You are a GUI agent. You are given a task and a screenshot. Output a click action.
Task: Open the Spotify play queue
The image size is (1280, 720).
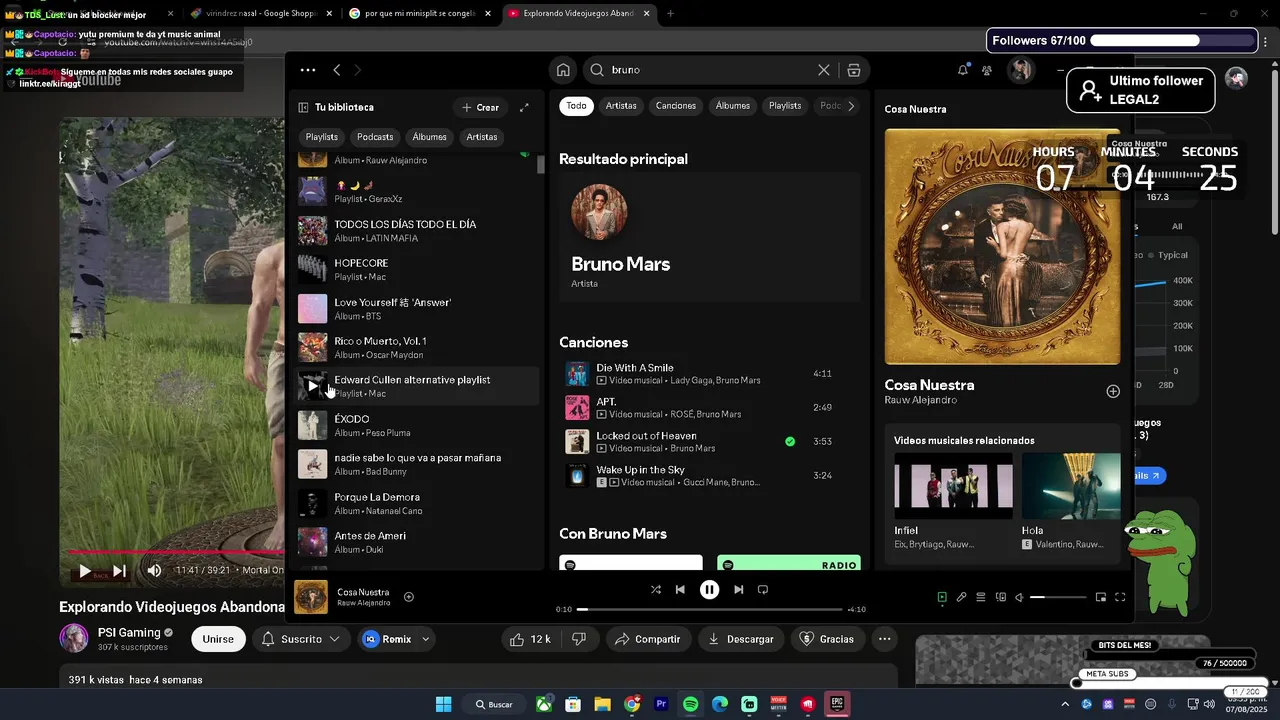[x=981, y=597]
